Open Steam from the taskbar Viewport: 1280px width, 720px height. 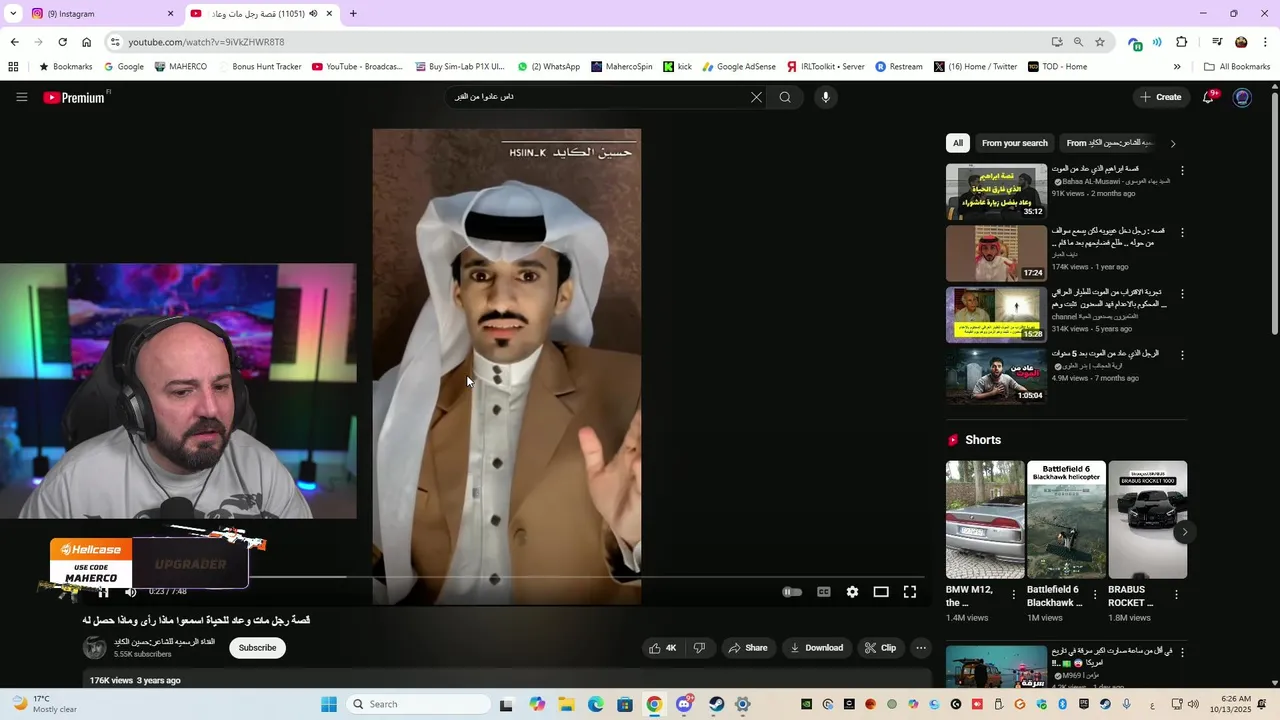point(716,704)
